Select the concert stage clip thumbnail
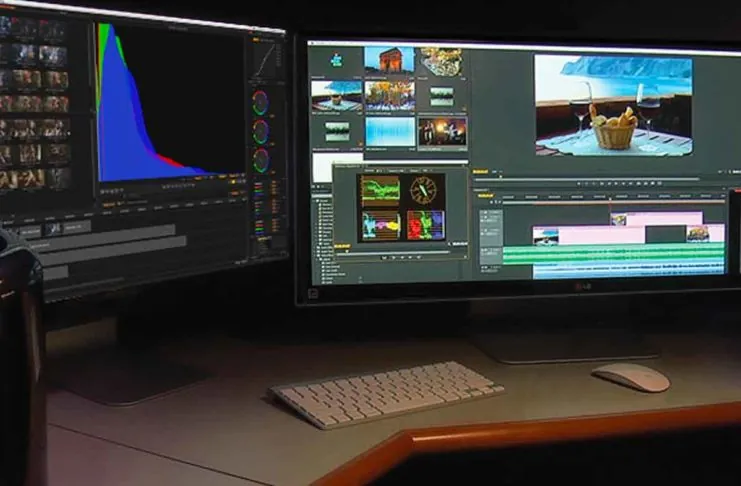Viewport: 741px width, 486px height. coord(442,132)
